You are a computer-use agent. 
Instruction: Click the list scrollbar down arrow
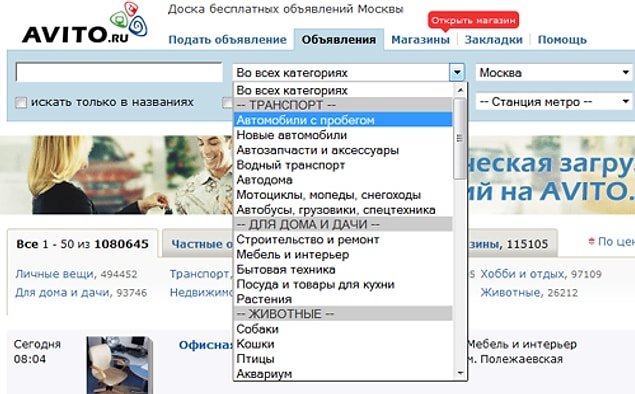coord(460,373)
